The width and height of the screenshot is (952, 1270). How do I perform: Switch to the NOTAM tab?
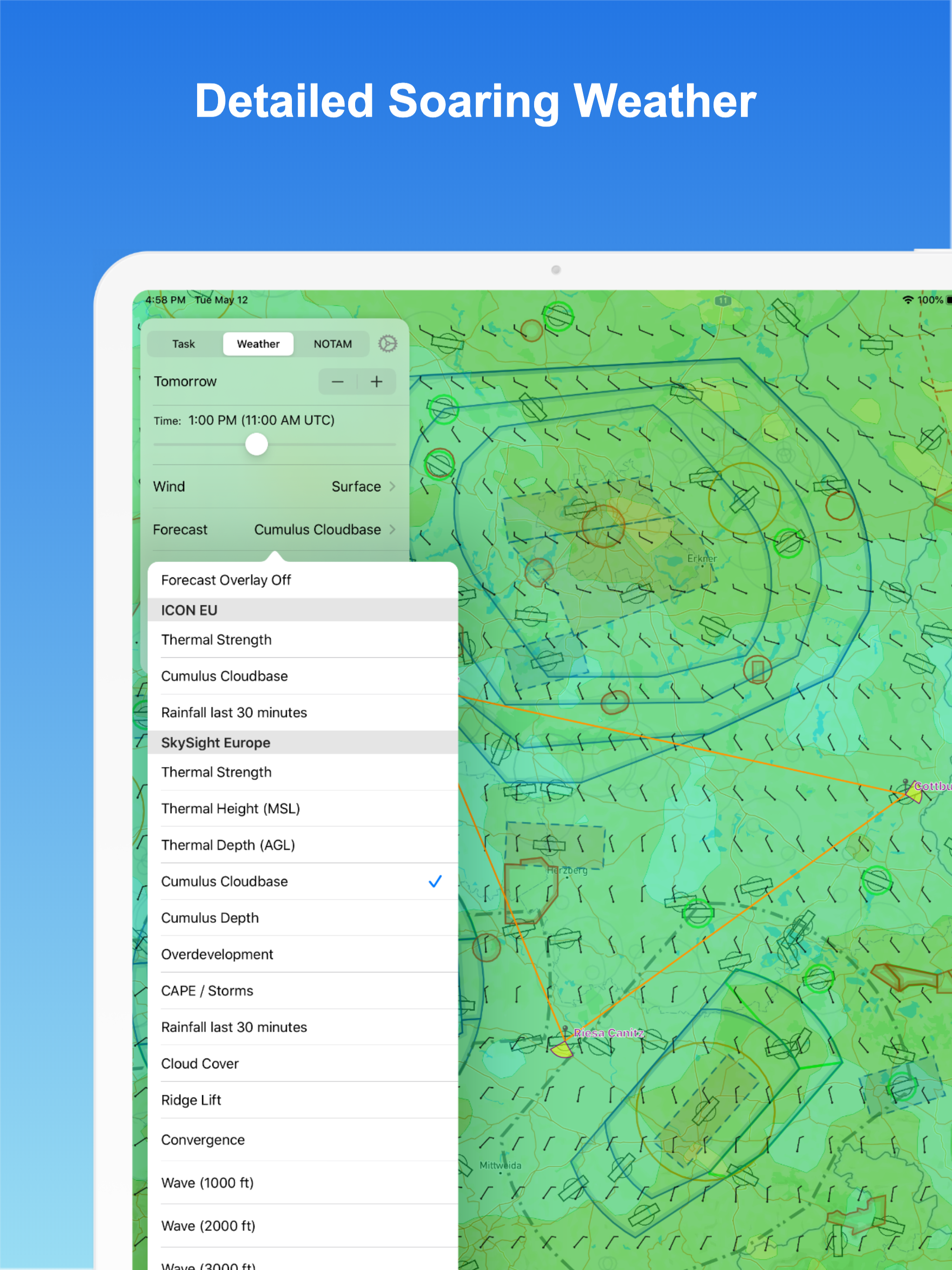tap(332, 344)
